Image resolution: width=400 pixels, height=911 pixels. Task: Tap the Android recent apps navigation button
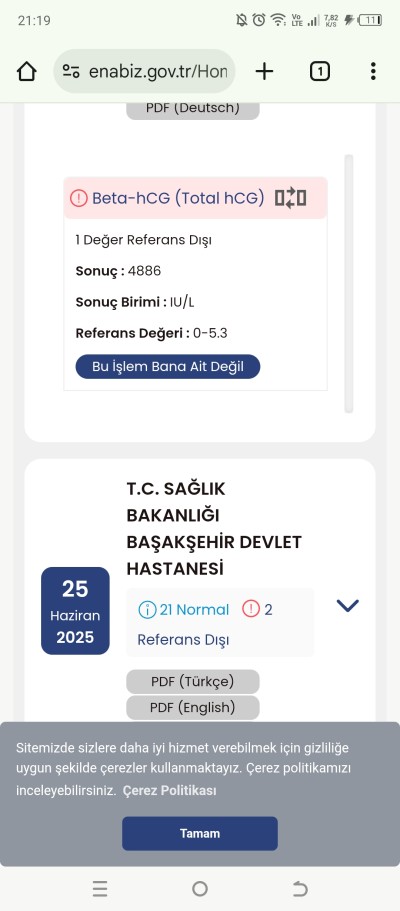tap(100, 888)
